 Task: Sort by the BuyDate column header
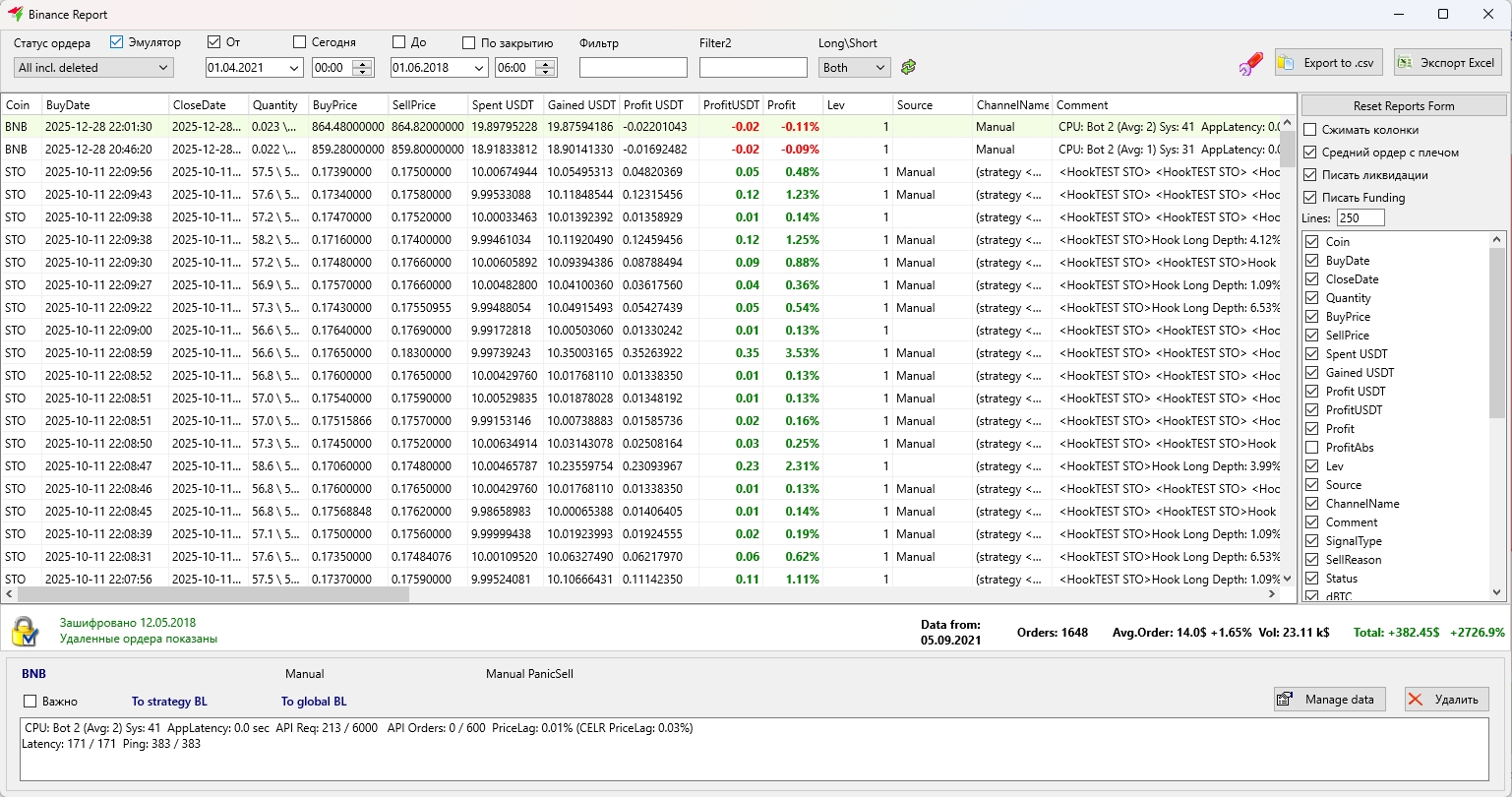click(67, 105)
